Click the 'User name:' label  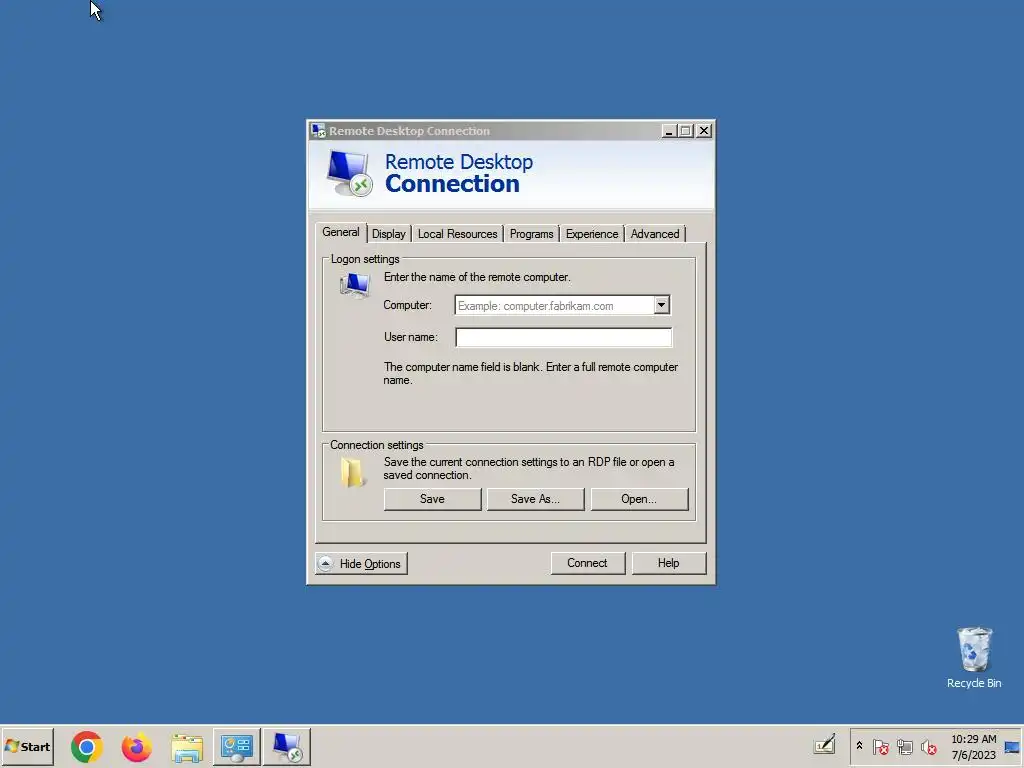pos(410,337)
